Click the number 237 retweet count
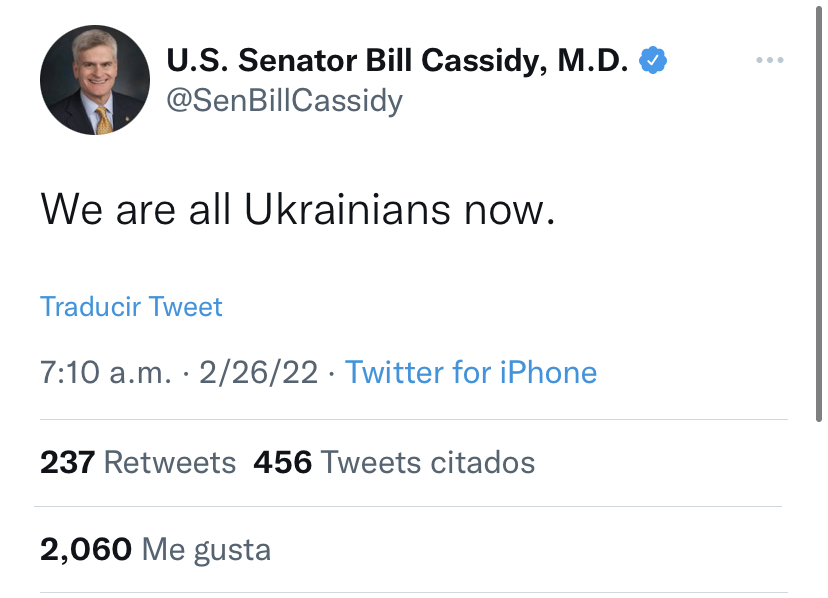The height and width of the screenshot is (598, 828). click(x=67, y=462)
